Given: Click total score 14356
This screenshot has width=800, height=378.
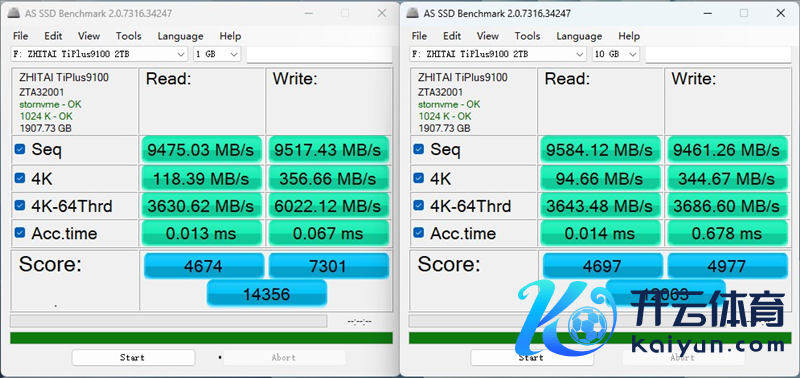Looking at the screenshot, I should [267, 293].
